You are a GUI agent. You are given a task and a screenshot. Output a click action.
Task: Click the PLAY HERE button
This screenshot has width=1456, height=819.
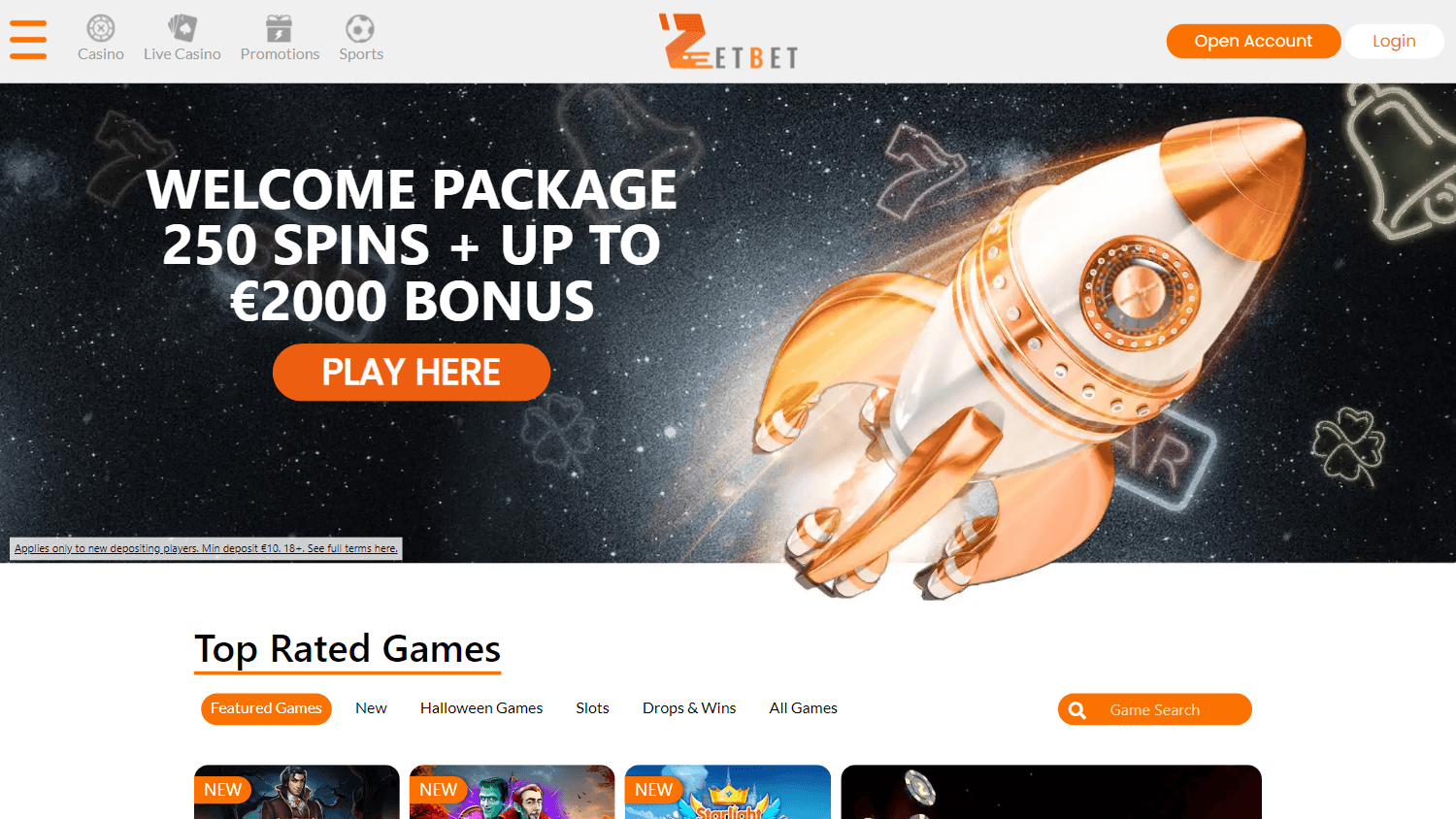coord(412,373)
